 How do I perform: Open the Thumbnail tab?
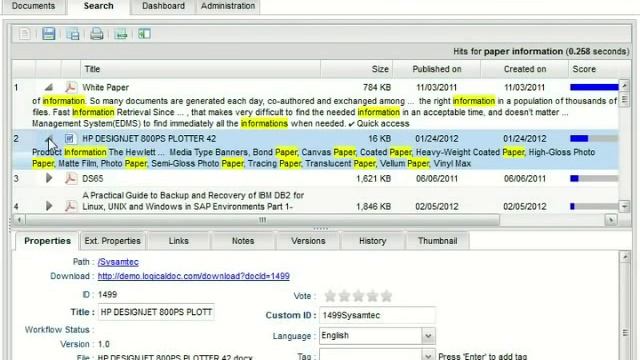(x=438, y=241)
